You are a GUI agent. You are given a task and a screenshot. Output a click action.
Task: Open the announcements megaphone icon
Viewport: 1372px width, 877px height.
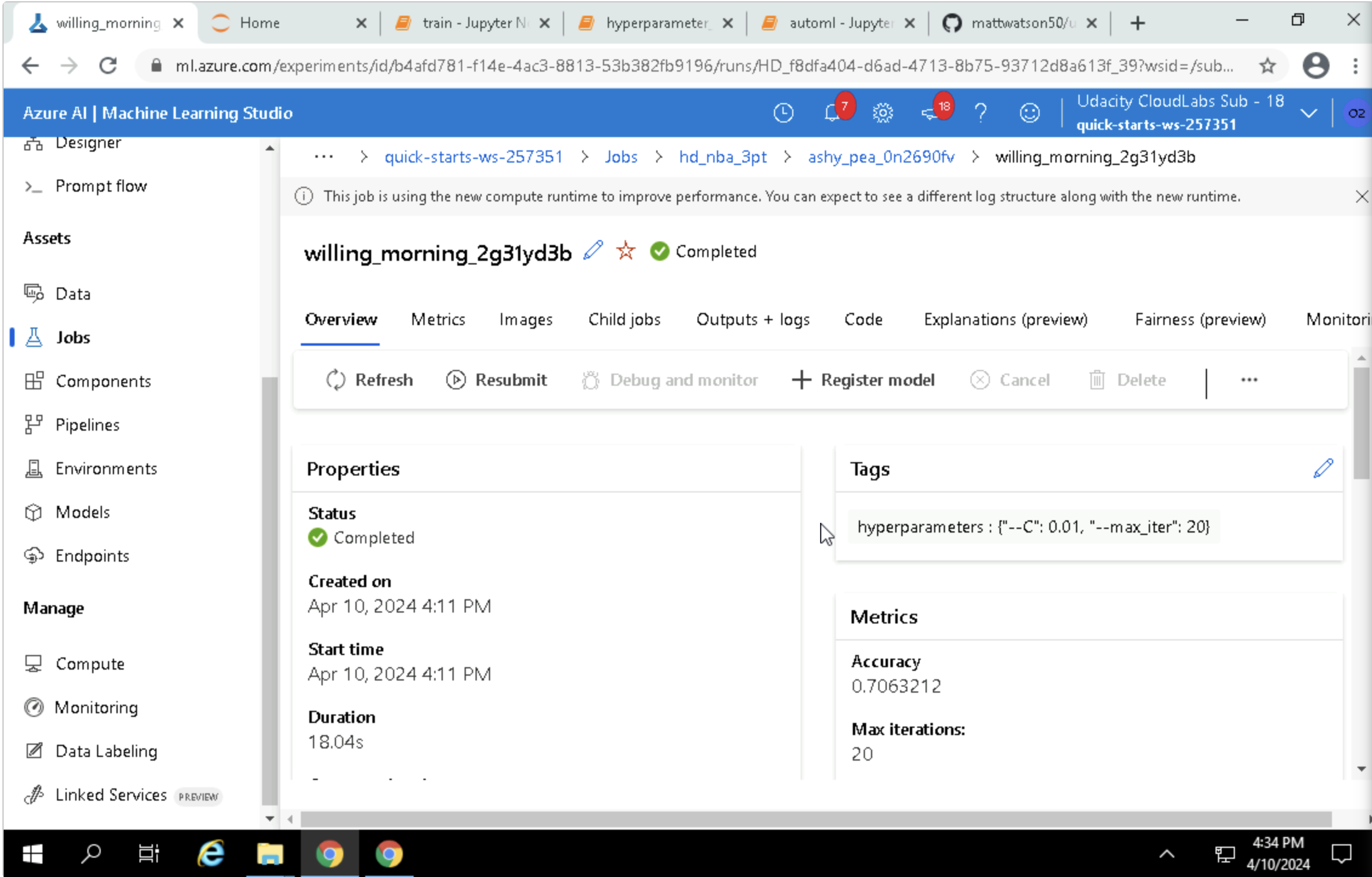930,113
